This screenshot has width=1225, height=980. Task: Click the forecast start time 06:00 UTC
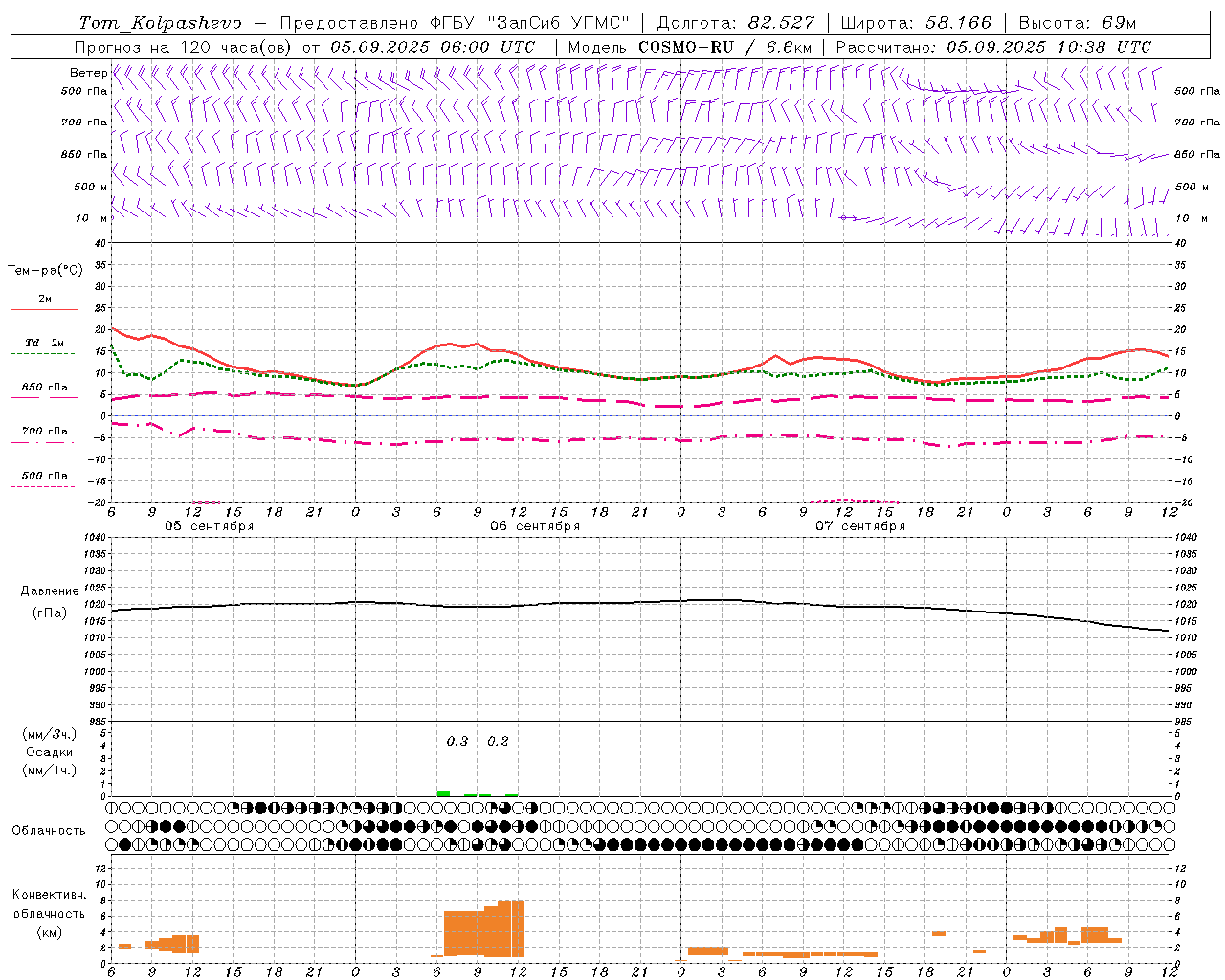[488, 47]
